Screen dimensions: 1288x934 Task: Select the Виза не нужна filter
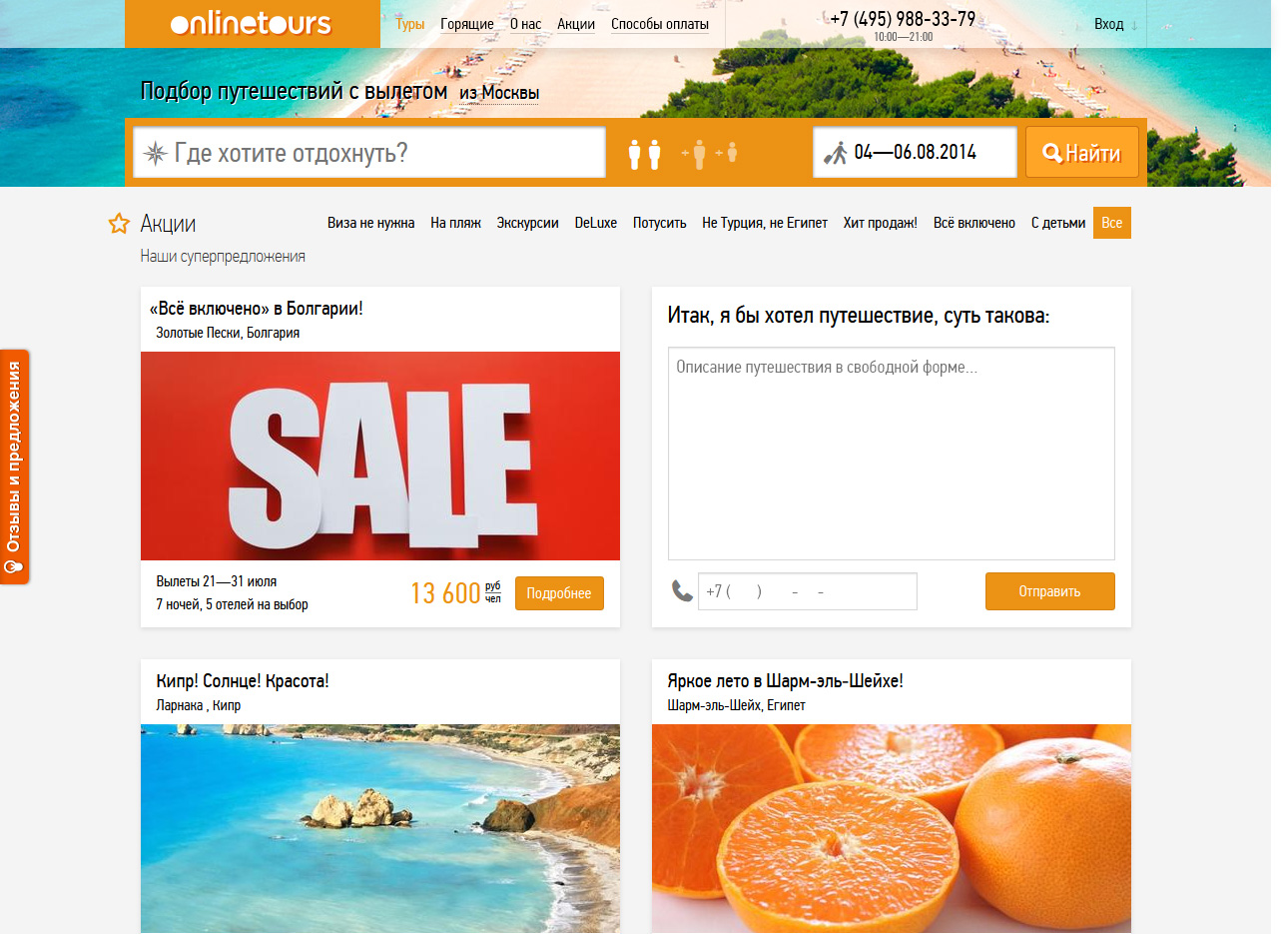pos(370,223)
